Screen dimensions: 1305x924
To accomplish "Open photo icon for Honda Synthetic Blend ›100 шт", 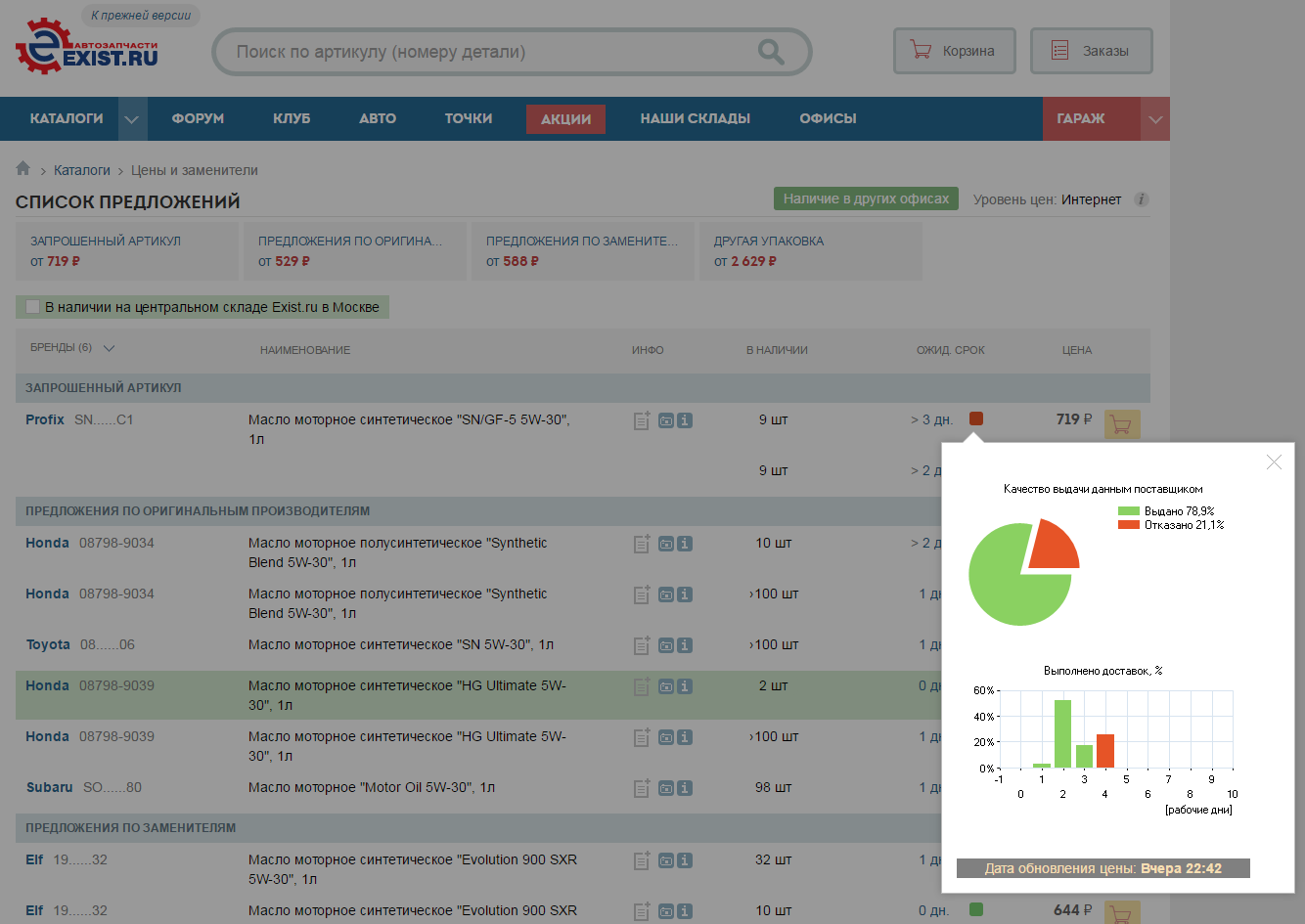I will pyautogui.click(x=666, y=594).
